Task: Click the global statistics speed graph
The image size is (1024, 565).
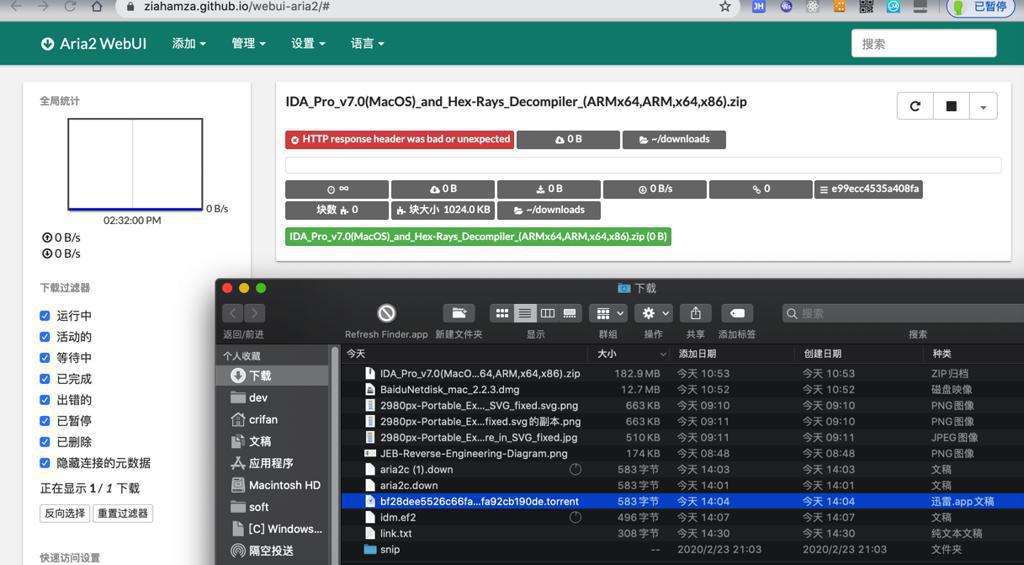Action: click(x=135, y=164)
